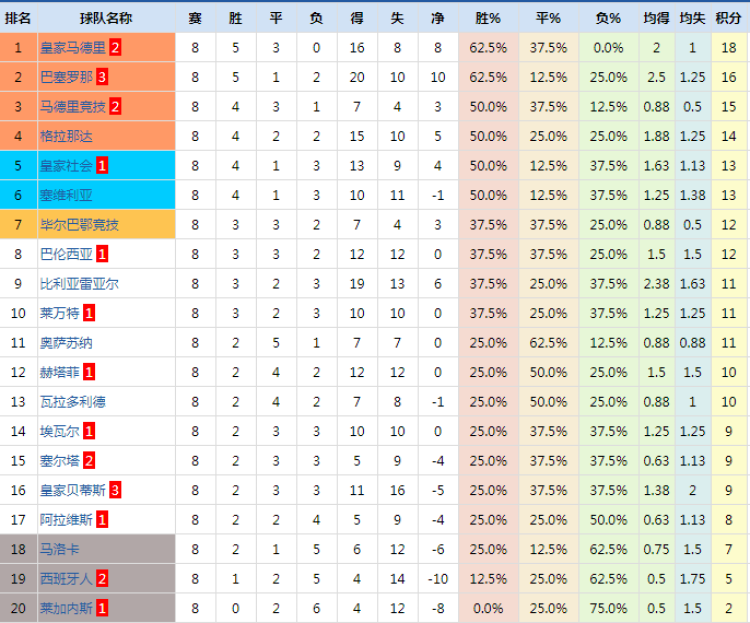Click the 排名 column header
This screenshot has height=623, width=750.
coord(18,17)
